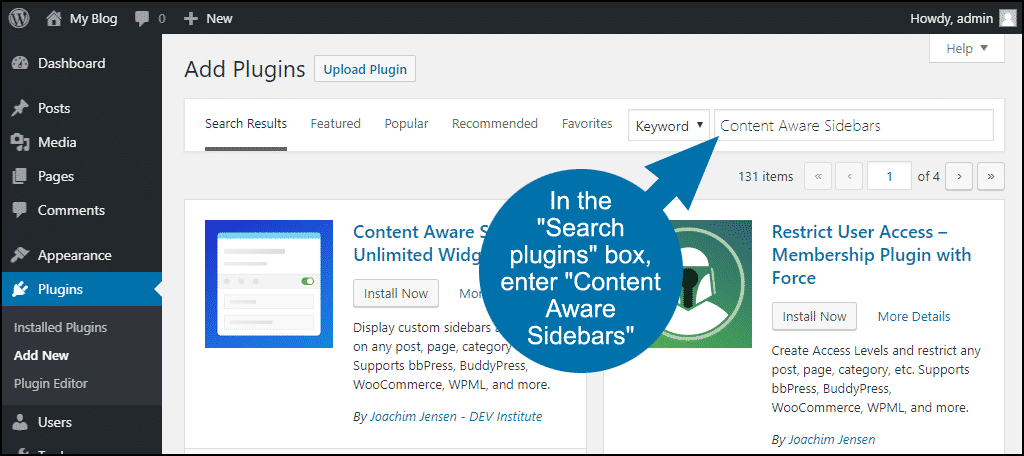The height and width of the screenshot is (456, 1024).
Task: Click the Dashboard gauge icon
Action: [21, 63]
